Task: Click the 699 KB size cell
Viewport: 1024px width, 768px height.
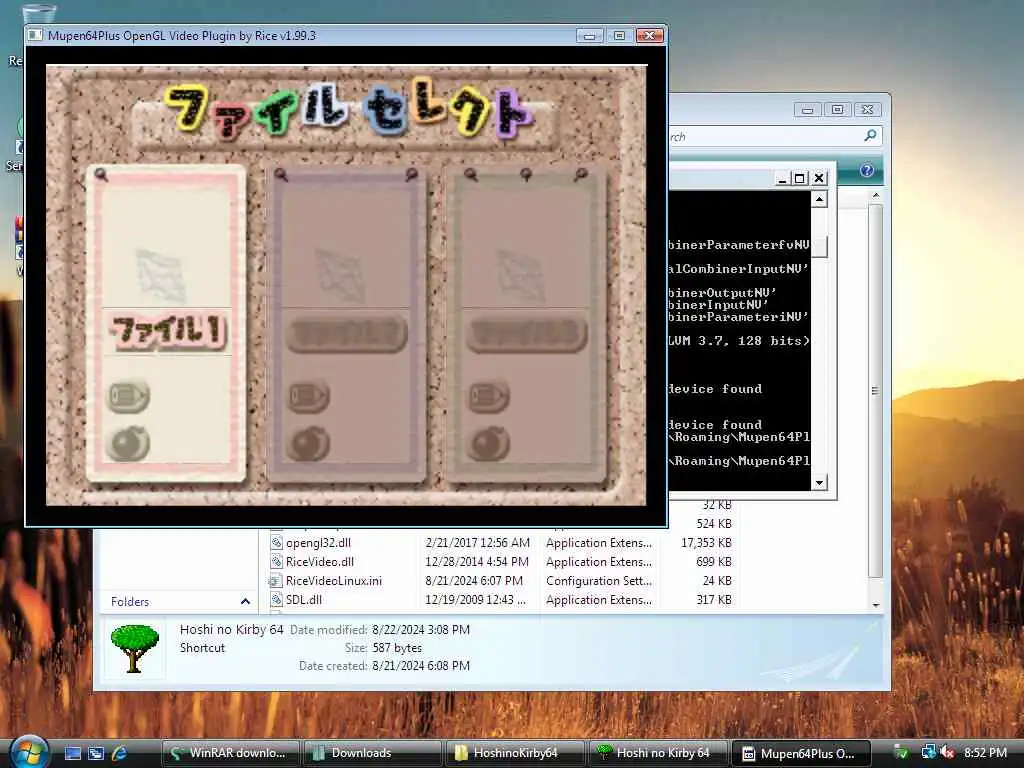Action: [x=714, y=562]
